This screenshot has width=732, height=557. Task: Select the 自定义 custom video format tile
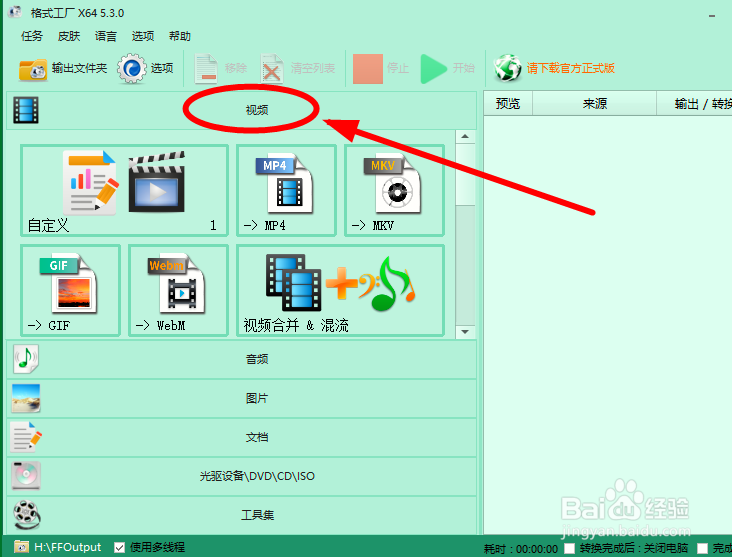[x=124, y=190]
